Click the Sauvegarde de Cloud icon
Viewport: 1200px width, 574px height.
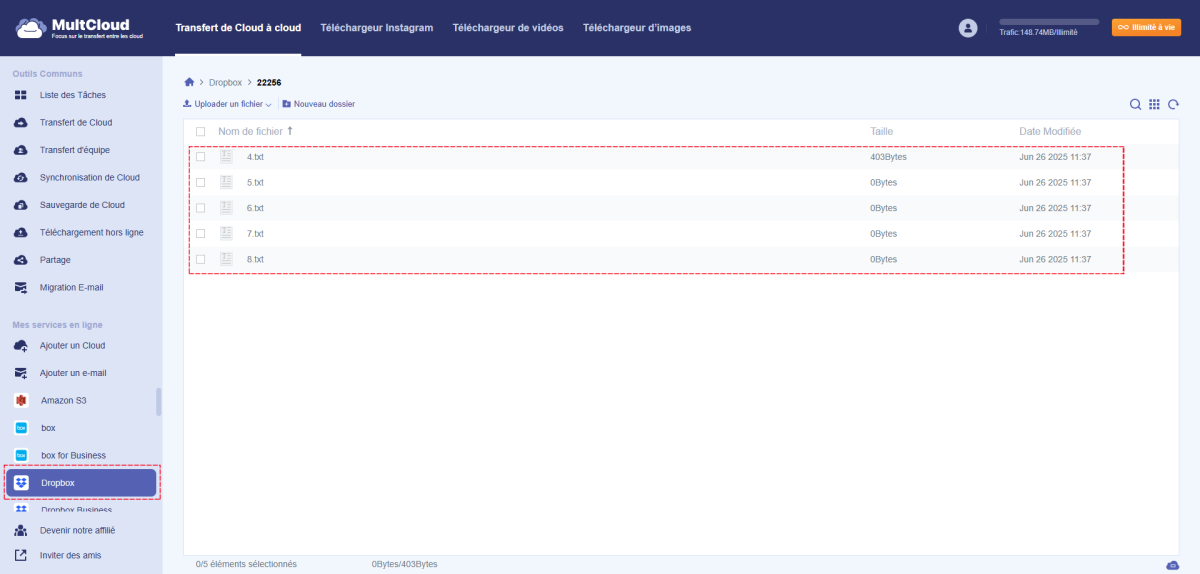(21, 205)
